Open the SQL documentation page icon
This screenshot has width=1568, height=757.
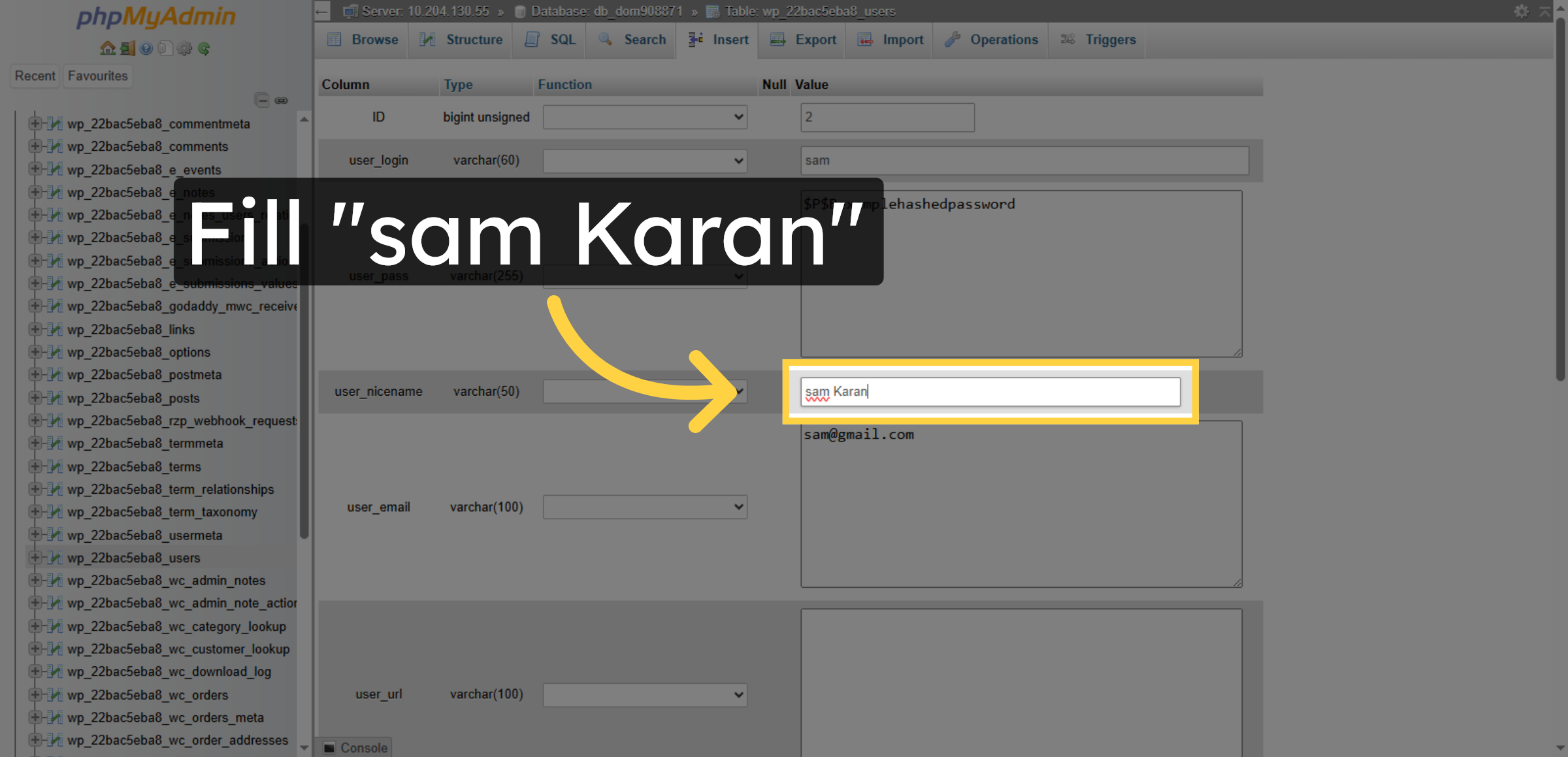click(165, 48)
